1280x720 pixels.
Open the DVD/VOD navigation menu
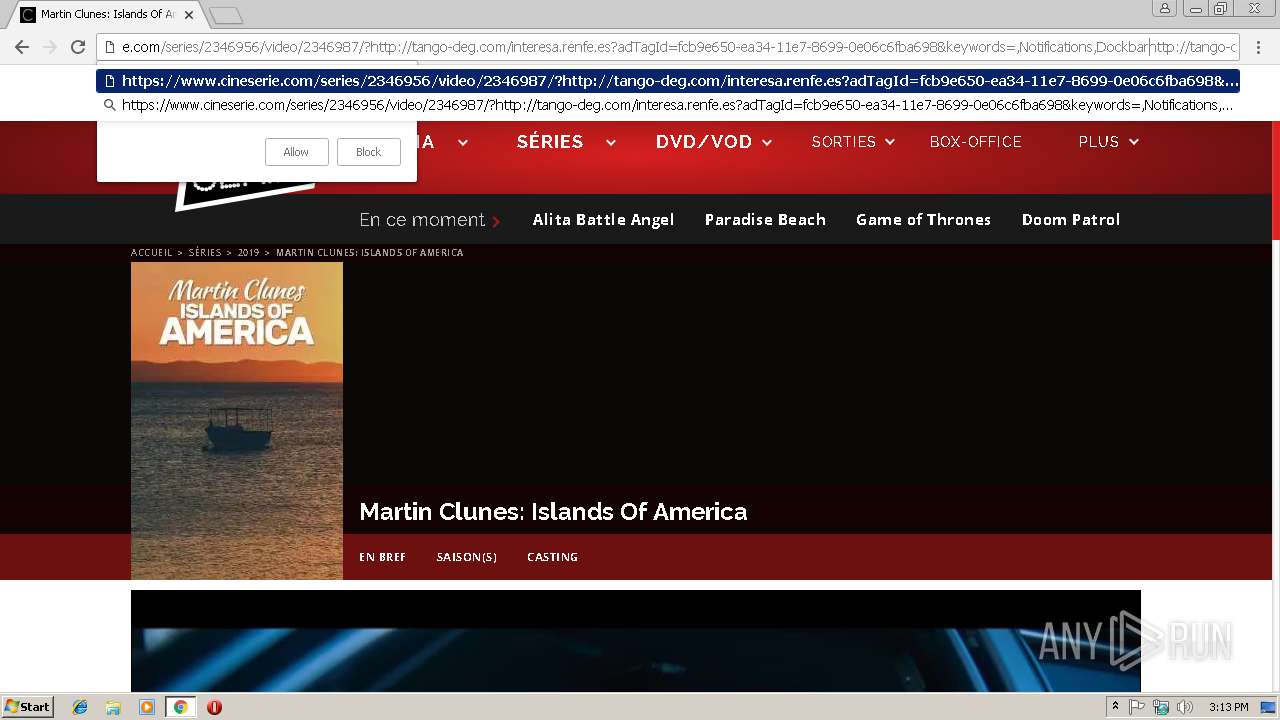(x=704, y=142)
